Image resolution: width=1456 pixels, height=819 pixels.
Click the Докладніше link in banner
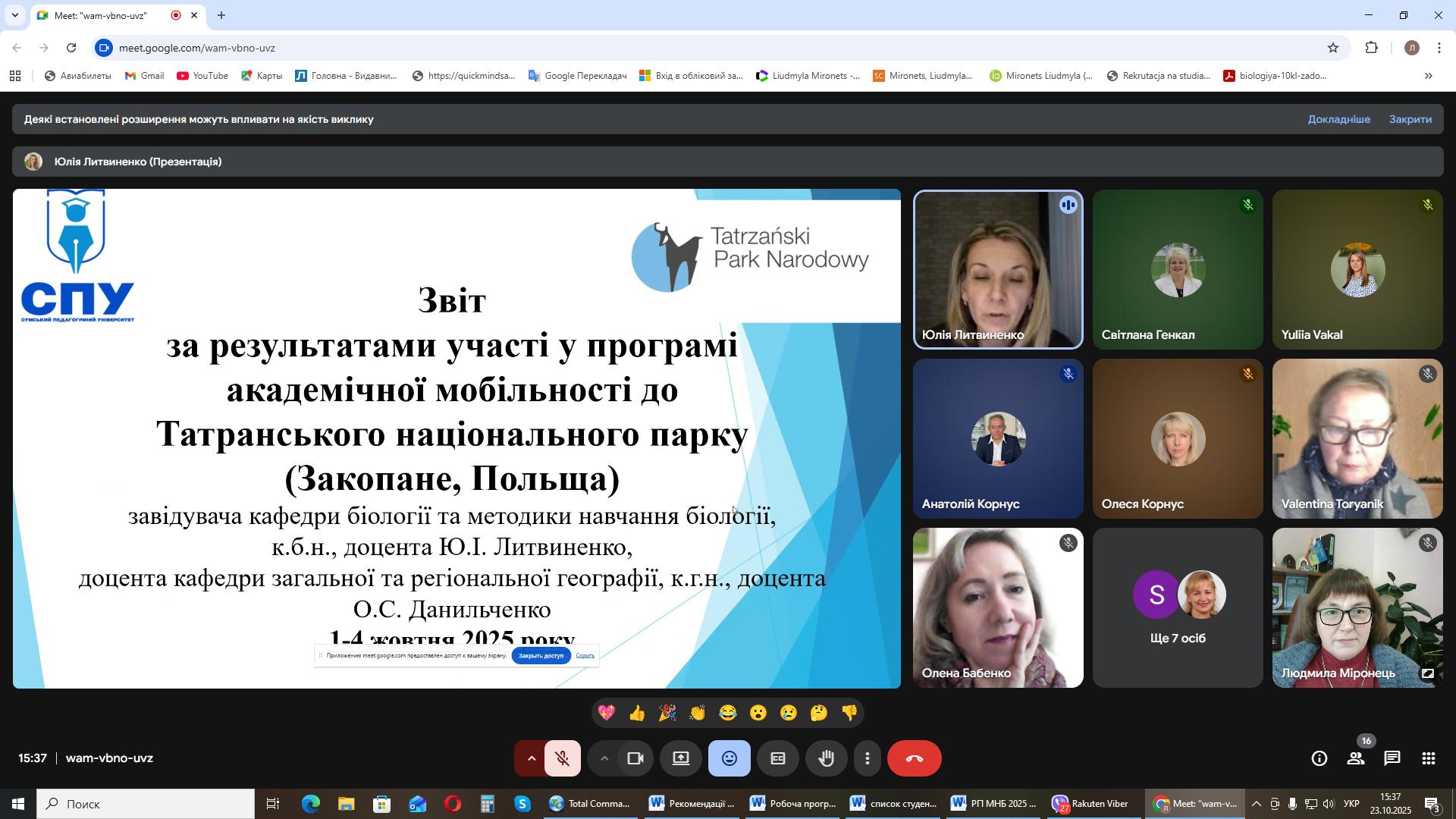(1338, 120)
